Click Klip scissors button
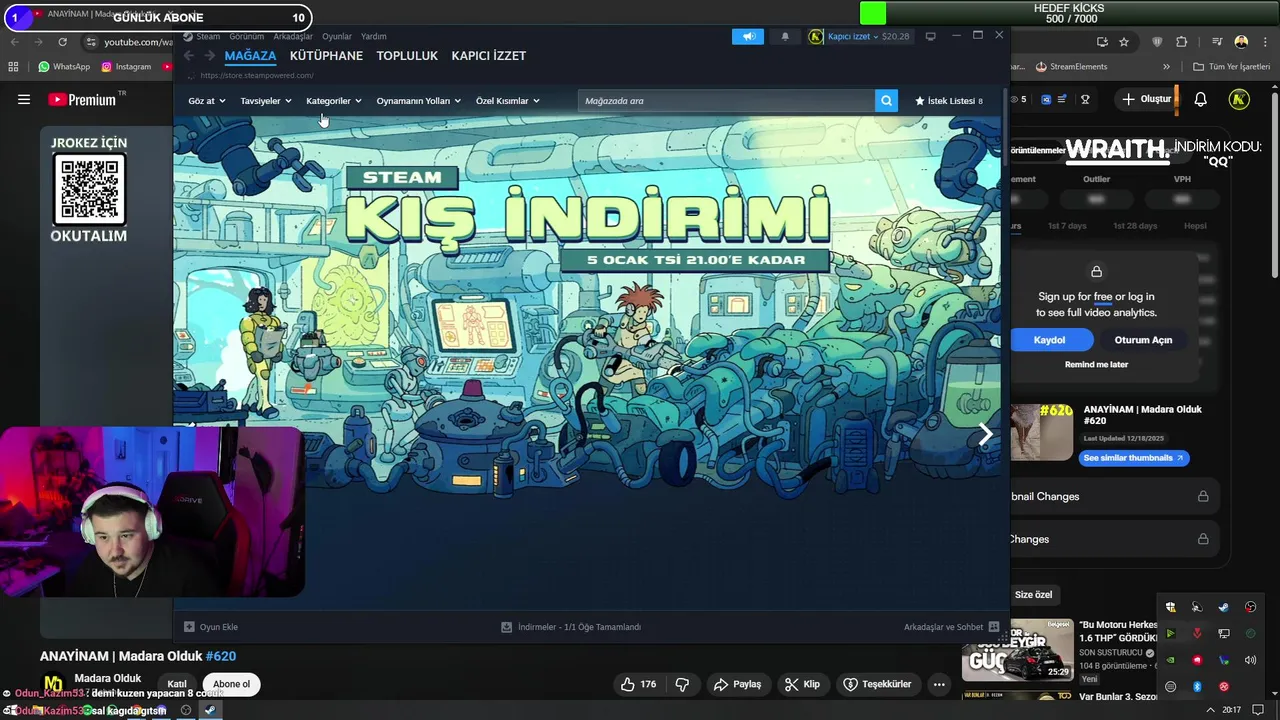 (x=802, y=684)
